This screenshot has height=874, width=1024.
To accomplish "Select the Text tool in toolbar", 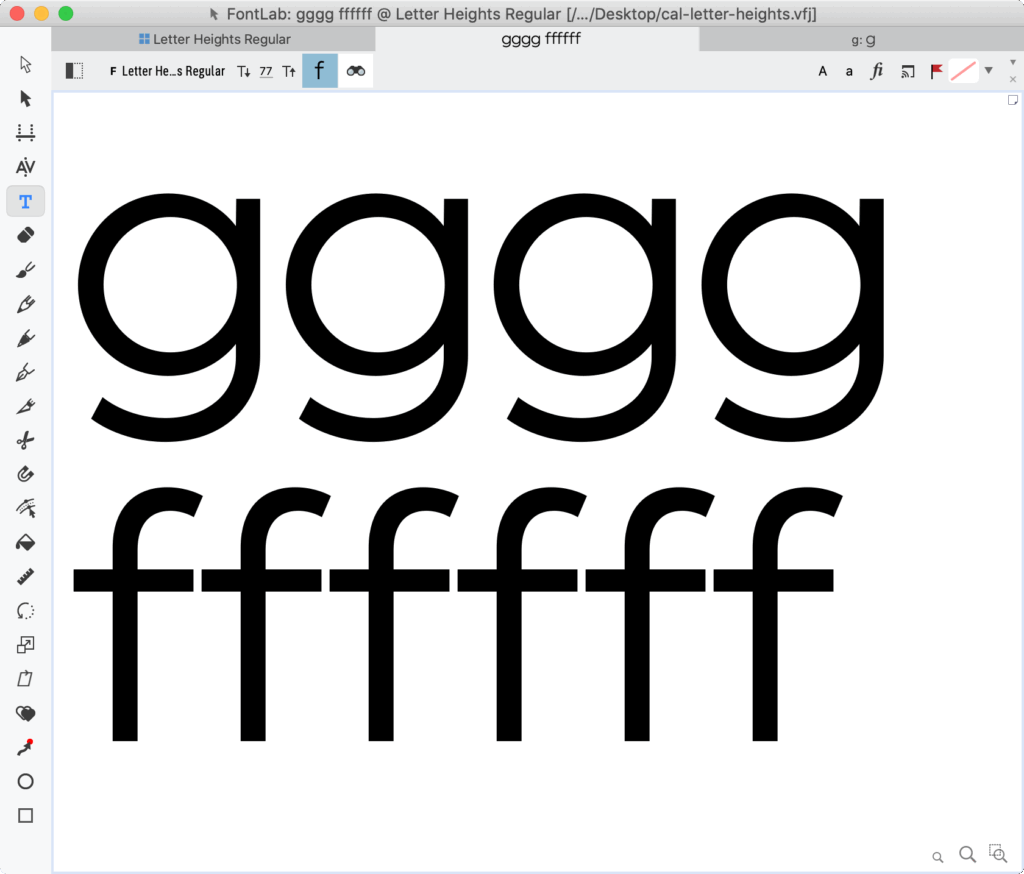I will [x=26, y=202].
